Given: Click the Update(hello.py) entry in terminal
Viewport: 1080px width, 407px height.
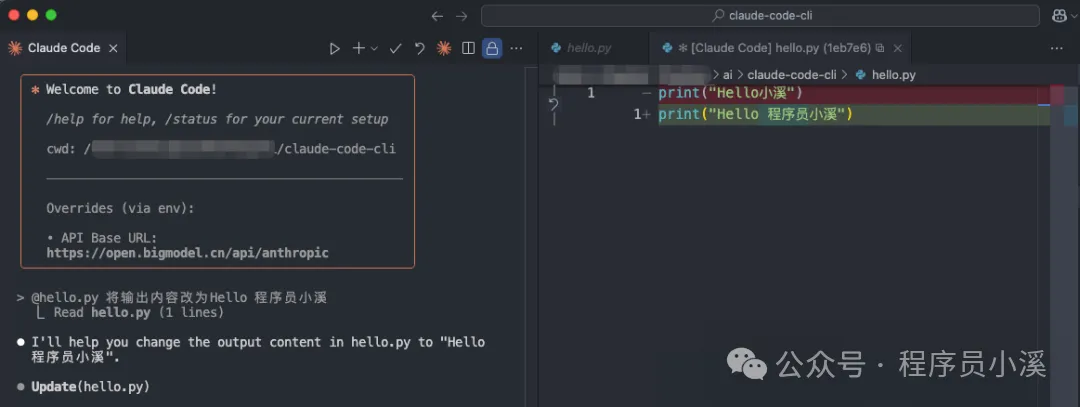Looking at the screenshot, I should [x=90, y=386].
